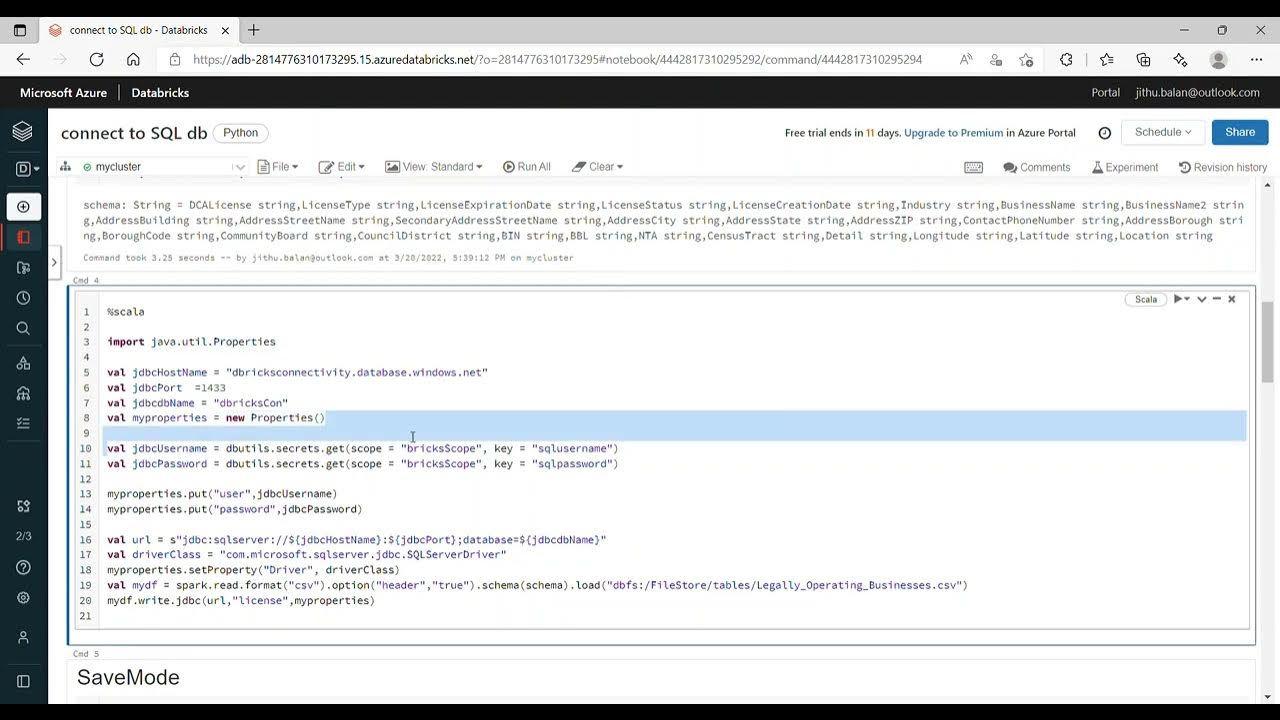Open the Comments panel
The image size is (1280, 720).
[1037, 167]
